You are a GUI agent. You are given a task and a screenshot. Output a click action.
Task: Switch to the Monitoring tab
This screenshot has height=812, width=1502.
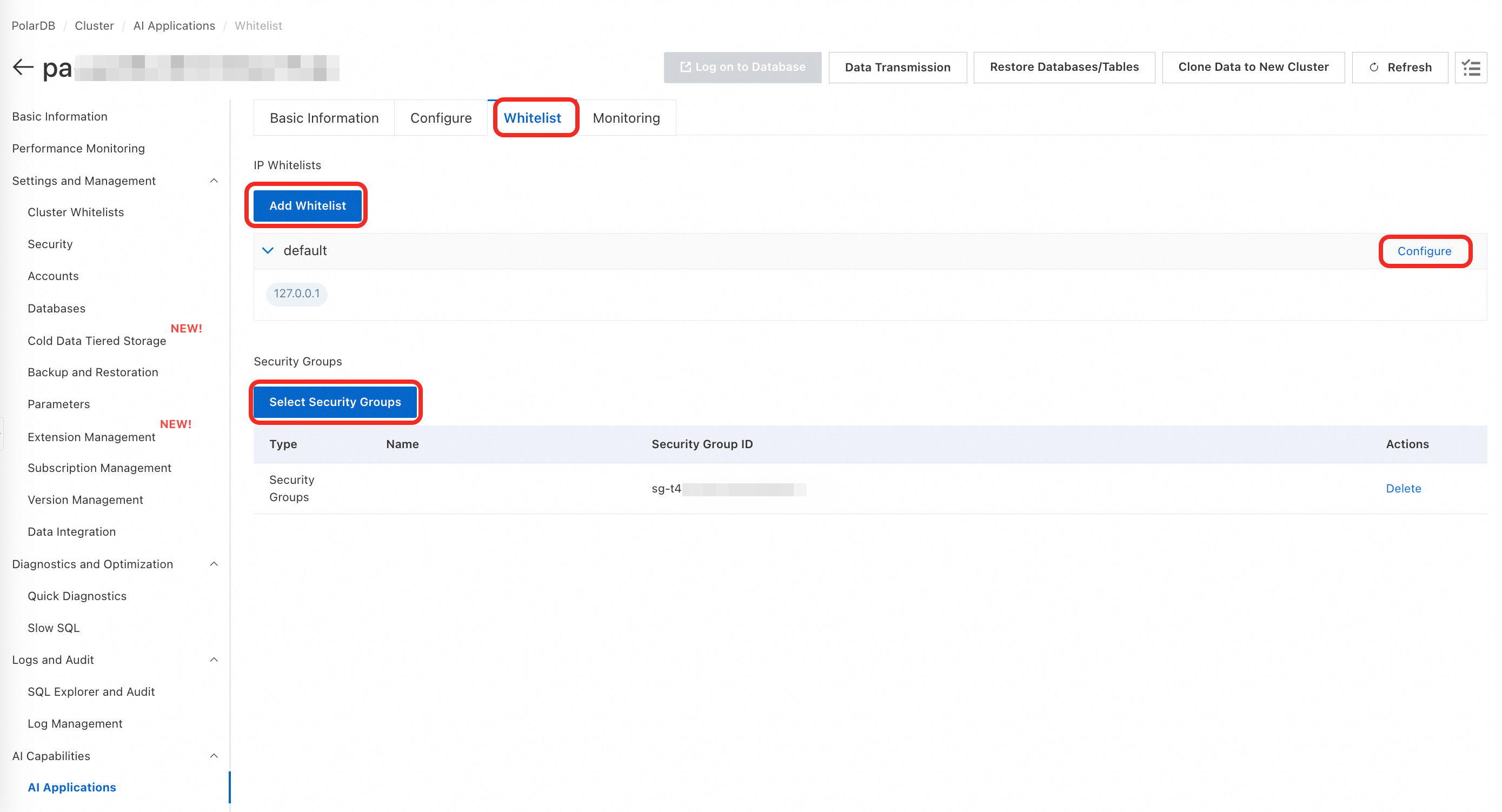(x=626, y=118)
